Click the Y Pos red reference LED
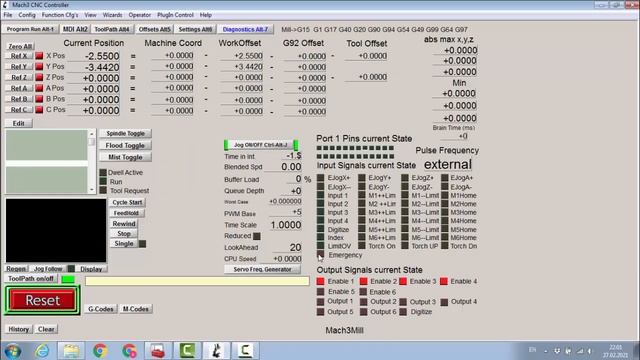This screenshot has height=360, width=640. click(x=39, y=66)
